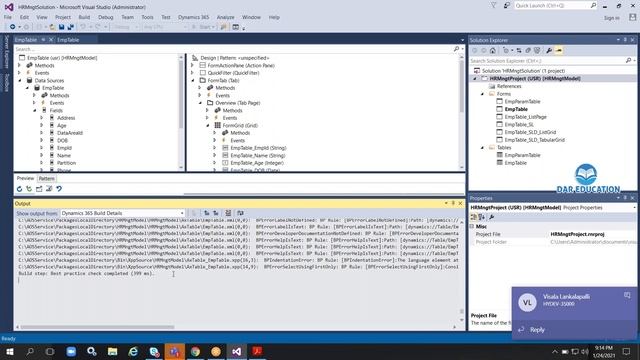Image resolution: width=640 pixels, height=360 pixels.
Task: Collapse the Fields node
Action: (35, 110)
